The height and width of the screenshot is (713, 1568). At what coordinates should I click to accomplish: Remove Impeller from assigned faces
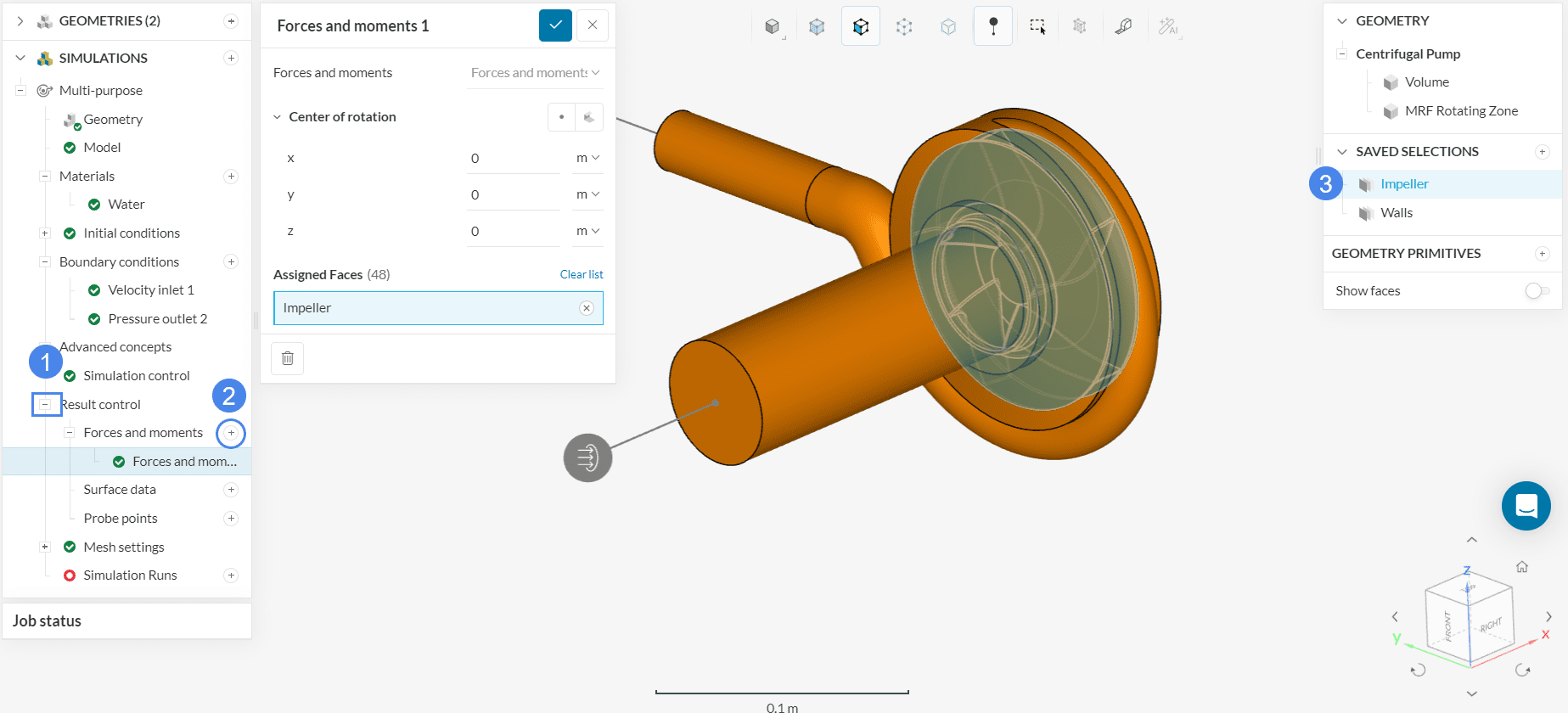tap(586, 308)
